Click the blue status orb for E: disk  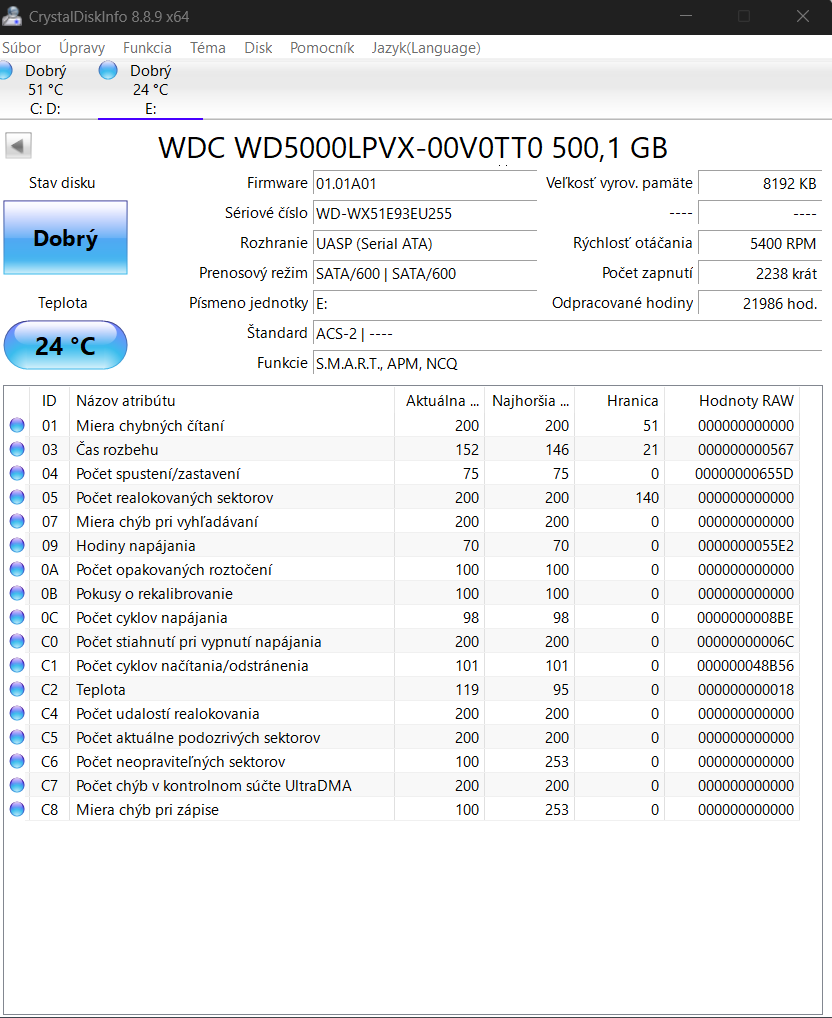click(x=109, y=70)
